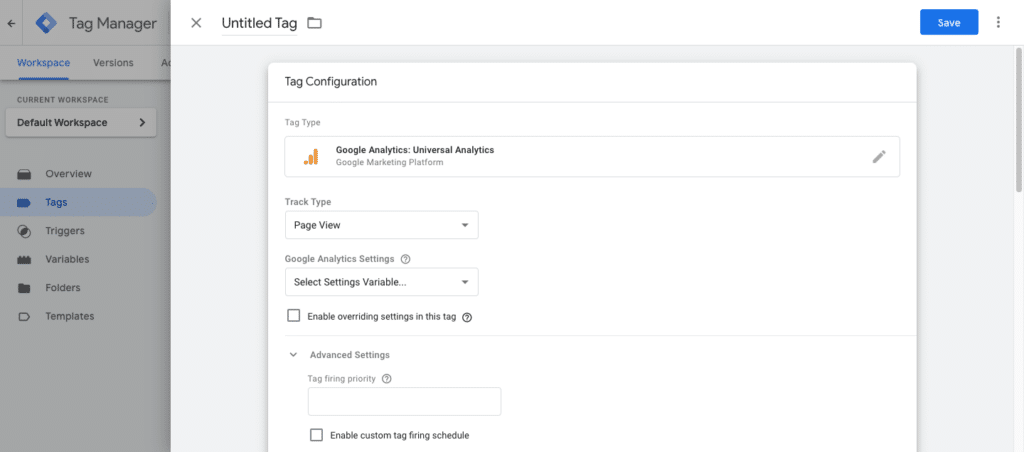Click the Templates sidebar icon

24,317
